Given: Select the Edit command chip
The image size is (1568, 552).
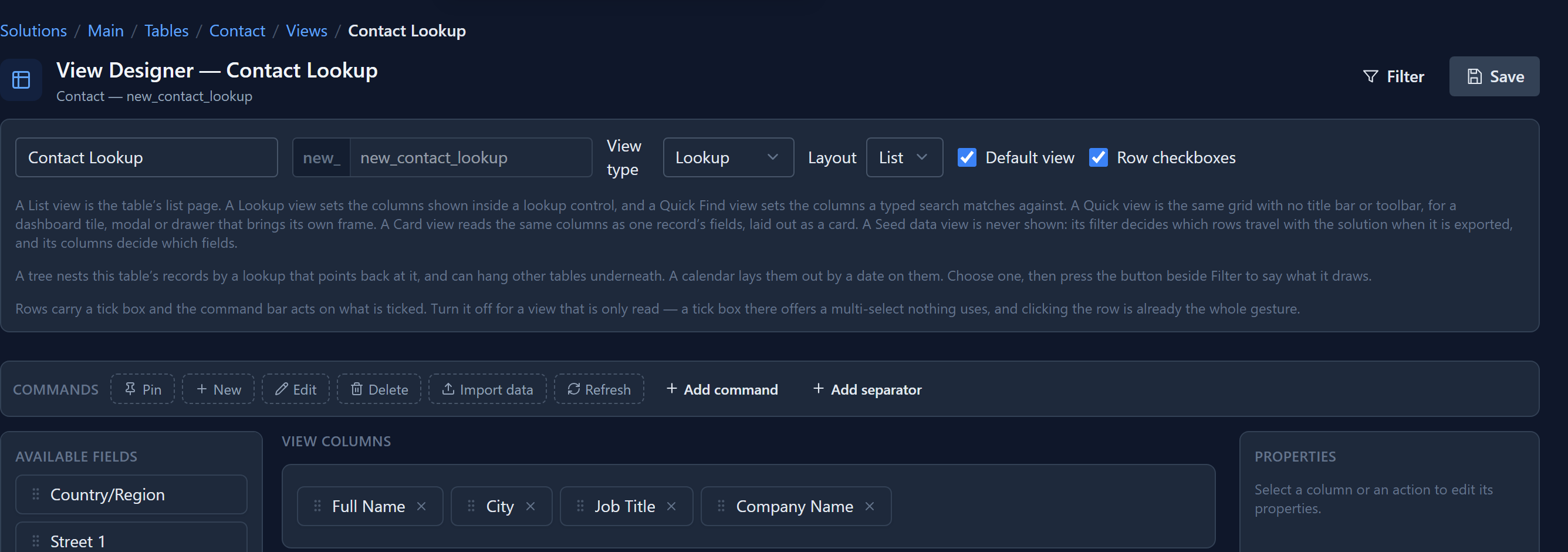Looking at the screenshot, I should (x=296, y=389).
